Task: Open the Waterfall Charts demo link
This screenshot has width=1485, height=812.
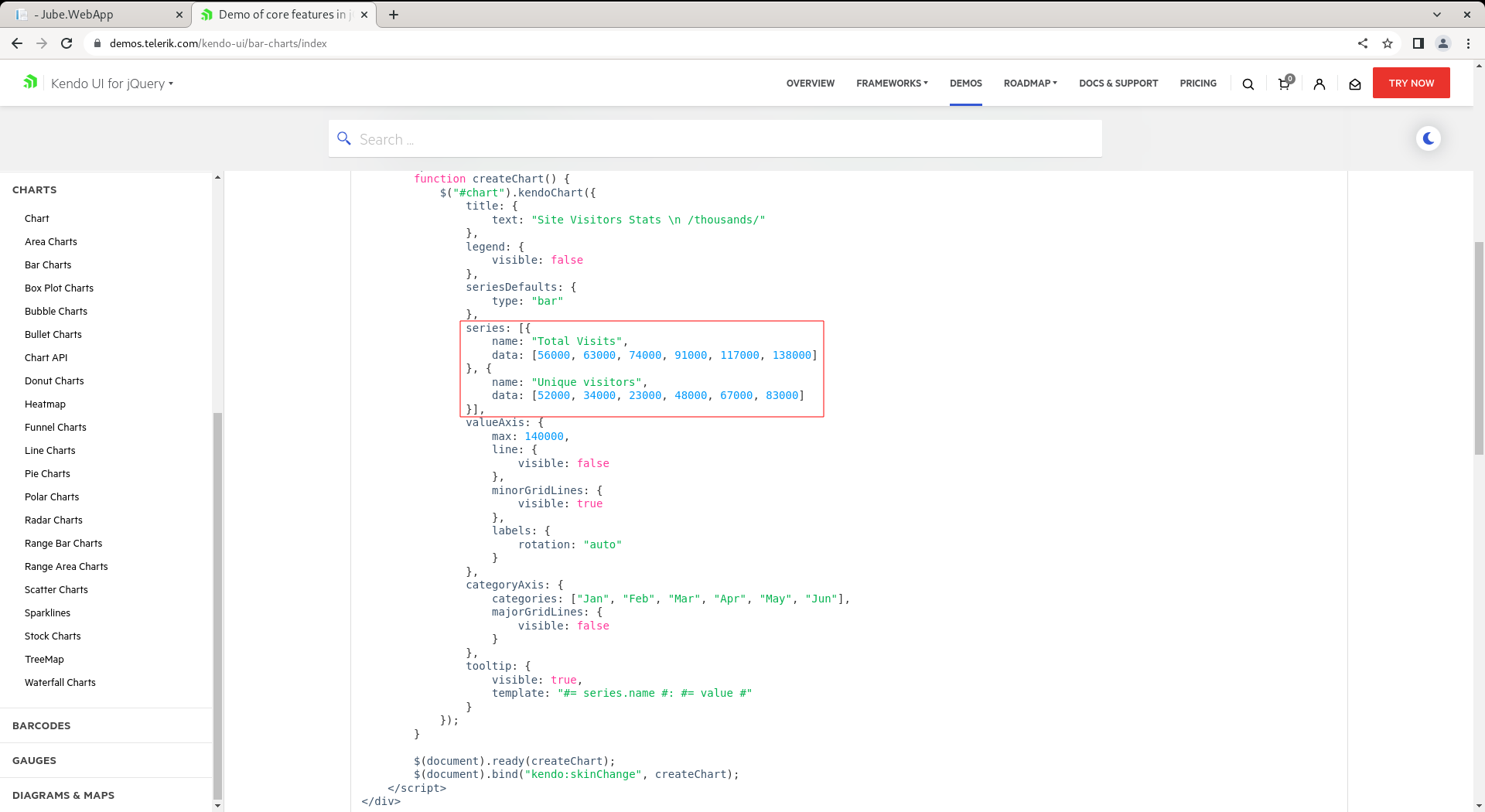Action: (60, 683)
